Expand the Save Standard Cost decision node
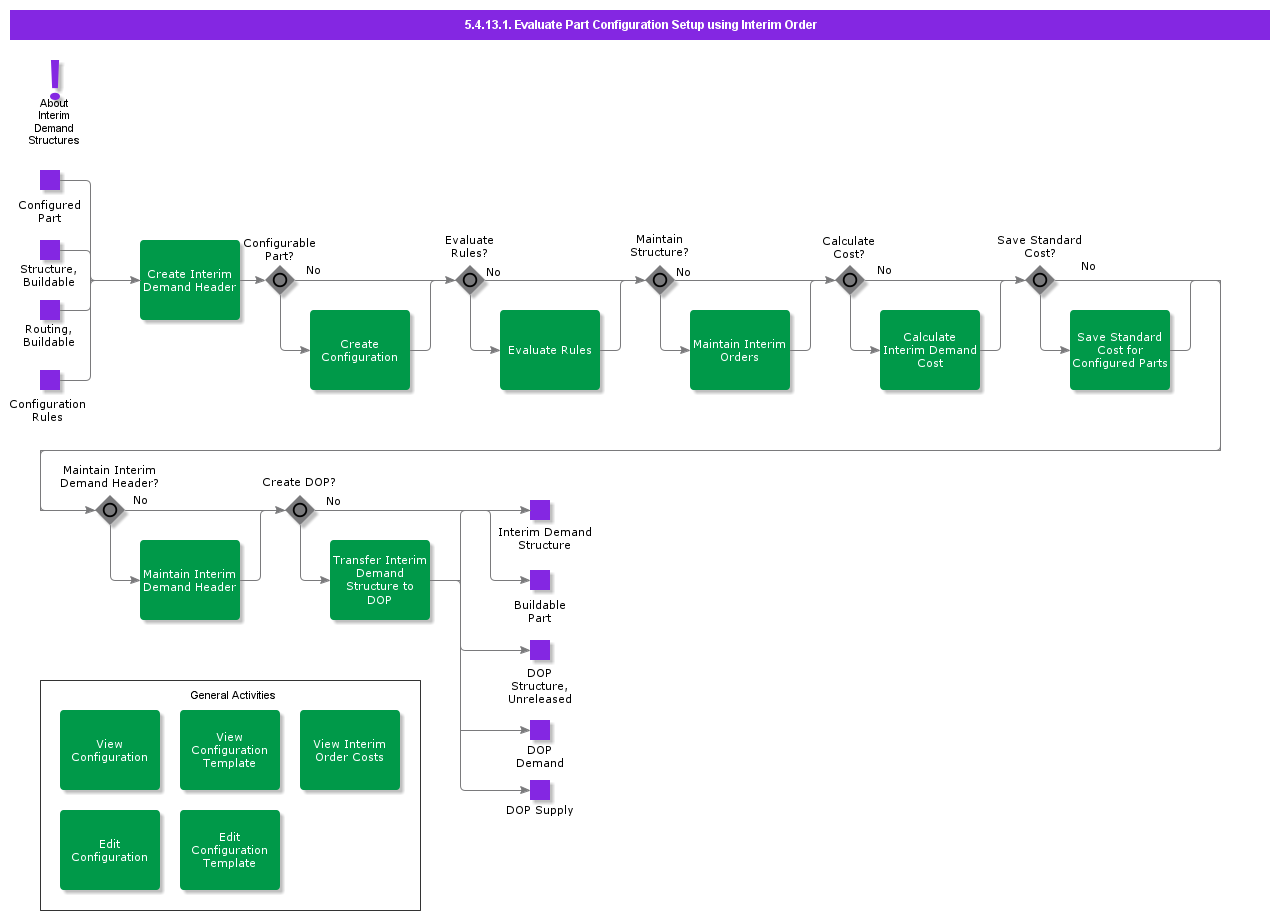This screenshot has height=920, width=1280. coord(1040,281)
